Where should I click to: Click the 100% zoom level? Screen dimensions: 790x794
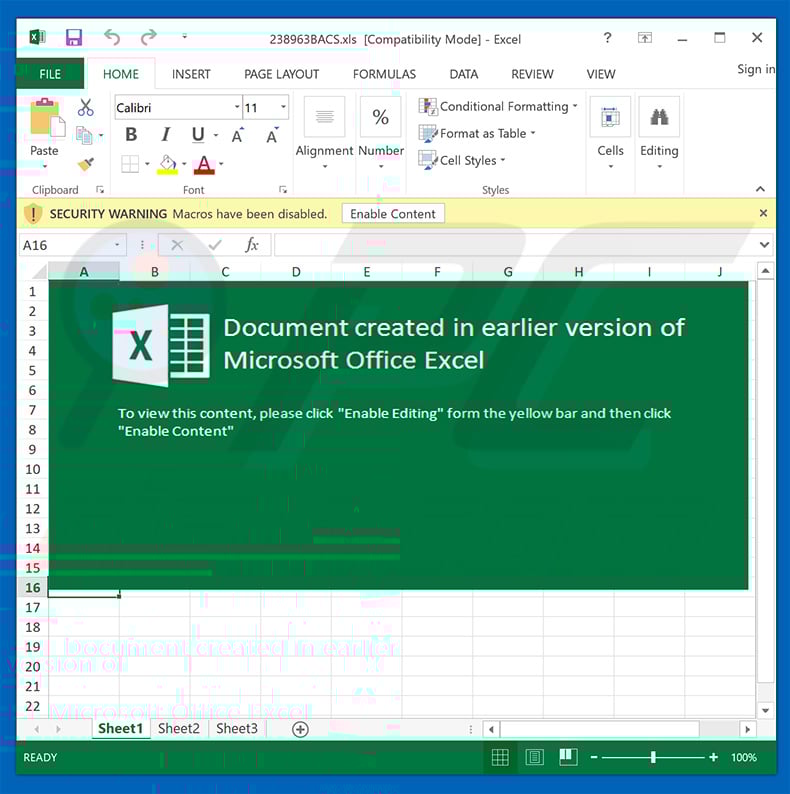(743, 758)
